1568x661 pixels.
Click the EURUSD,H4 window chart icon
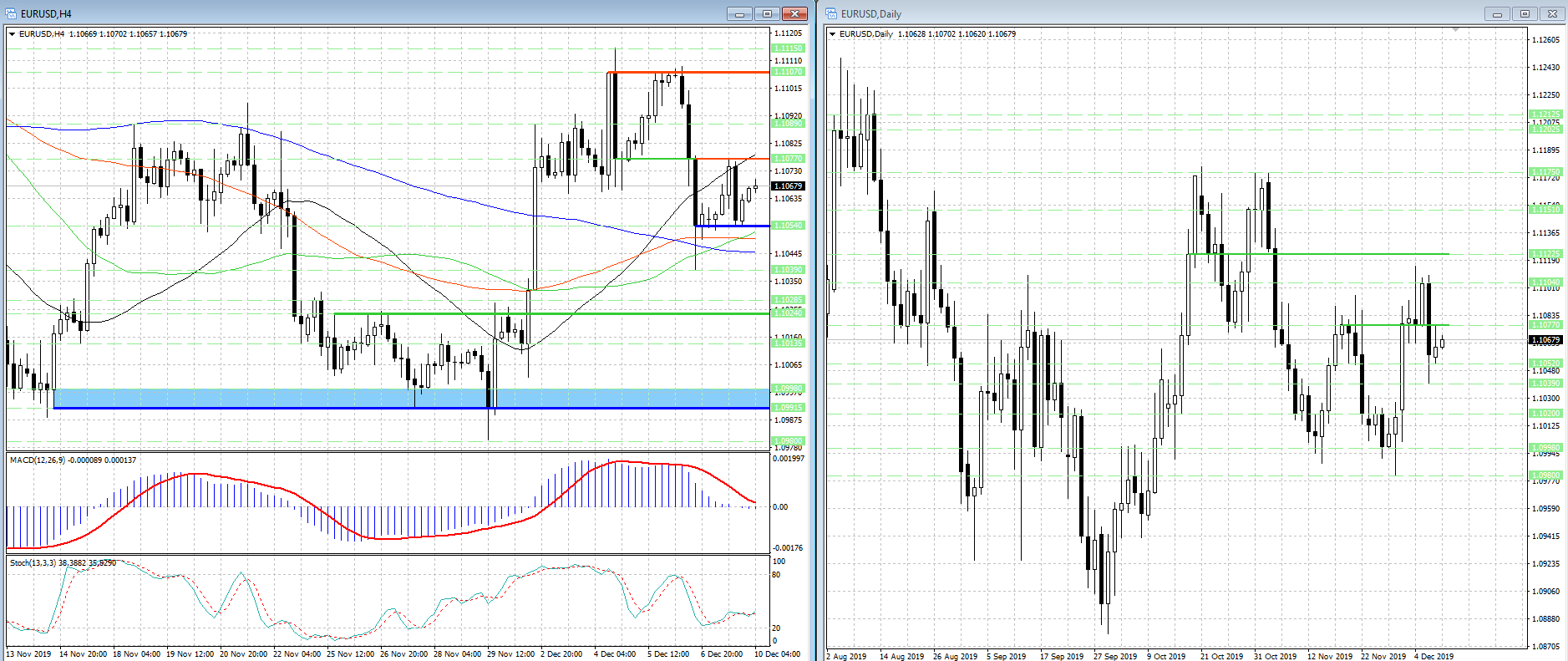click(x=11, y=13)
